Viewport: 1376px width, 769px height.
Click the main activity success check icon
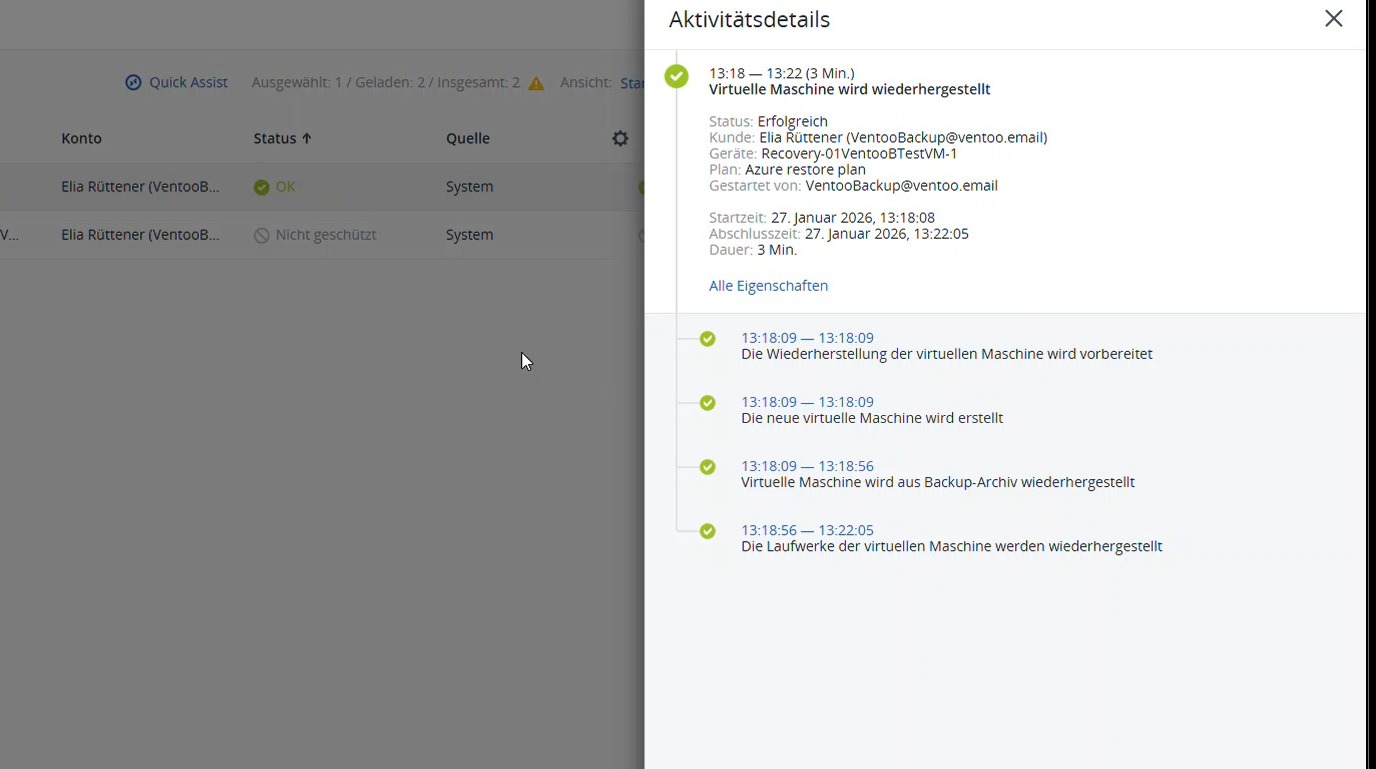coord(677,76)
